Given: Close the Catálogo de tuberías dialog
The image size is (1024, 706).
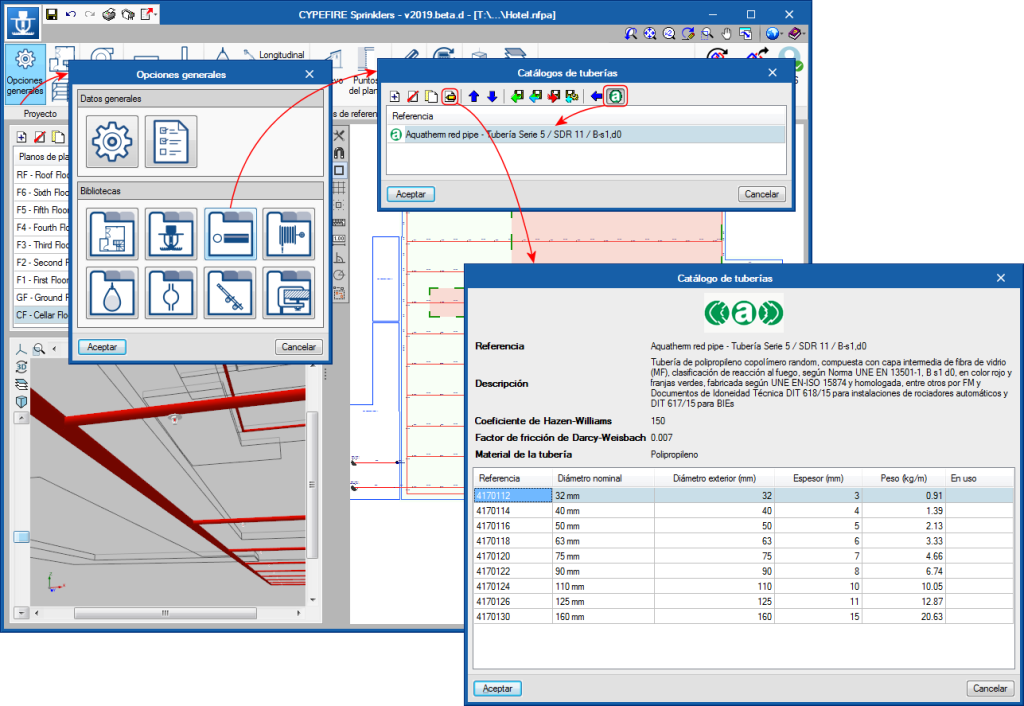Looking at the screenshot, I should [x=1000, y=278].
